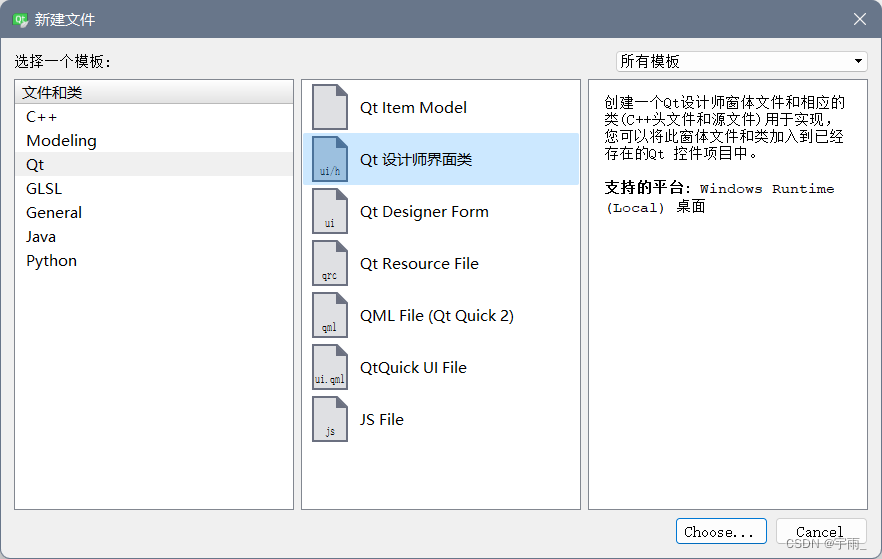Click the qrc icon for Qt Resource File
The image size is (882, 559).
click(x=330, y=263)
